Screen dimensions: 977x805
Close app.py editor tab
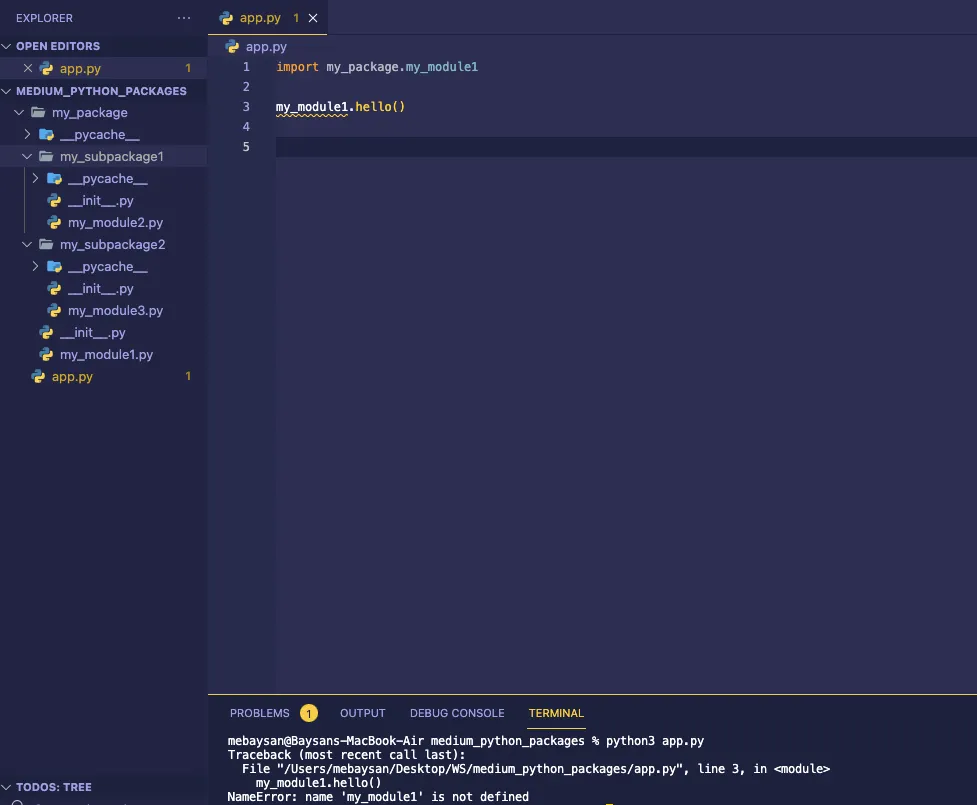click(x=313, y=18)
